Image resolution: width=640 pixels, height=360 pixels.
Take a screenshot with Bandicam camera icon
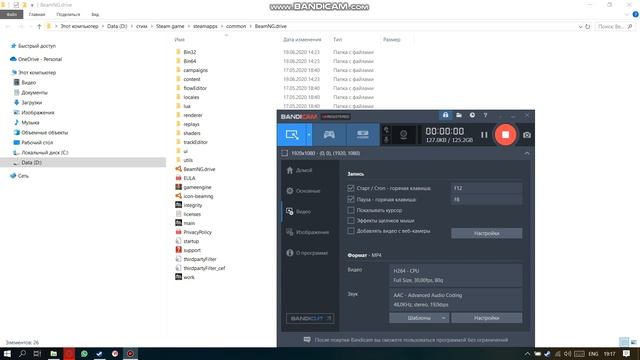coord(527,135)
